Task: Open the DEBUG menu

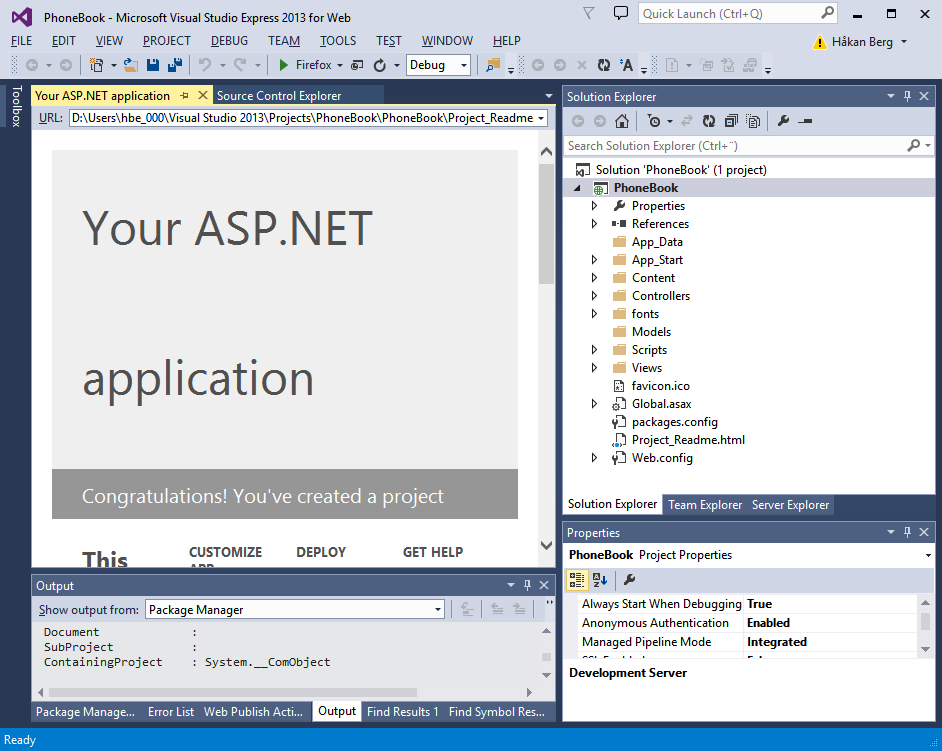Action: tap(229, 41)
